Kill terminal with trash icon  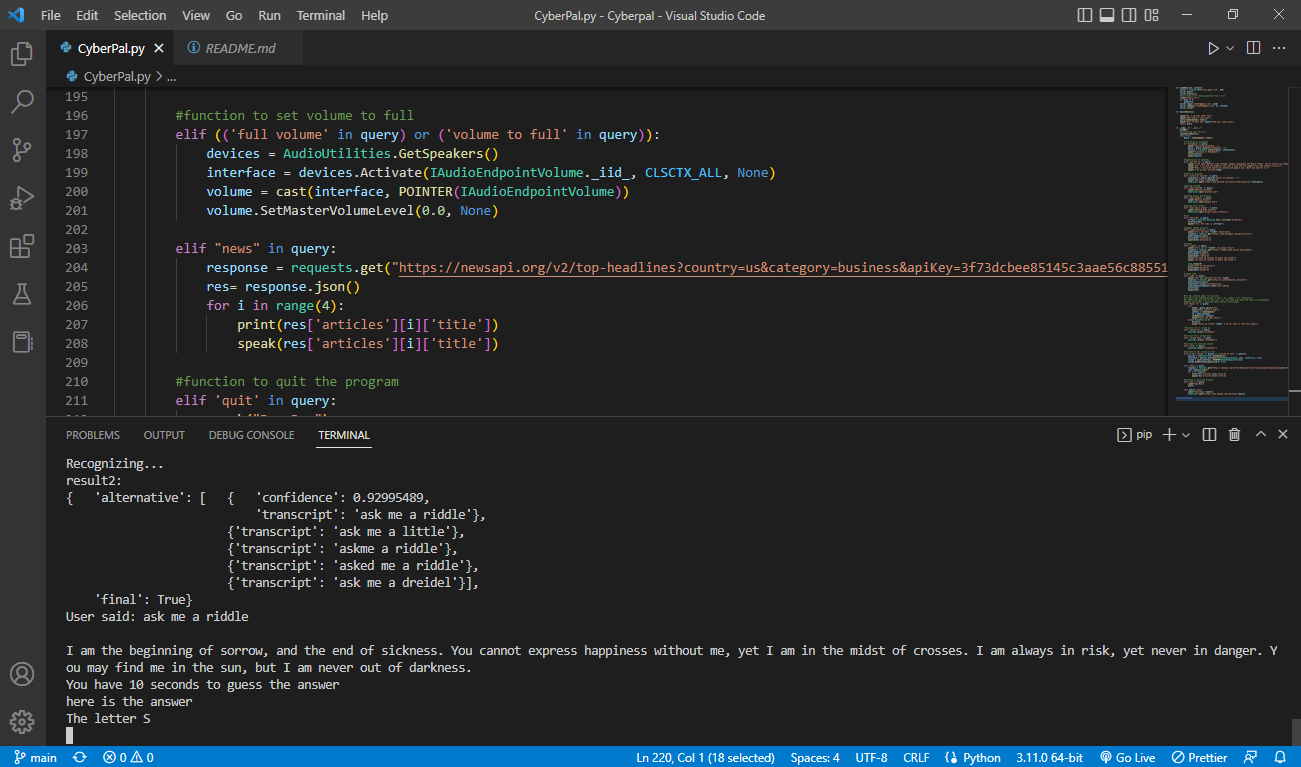(x=1234, y=435)
